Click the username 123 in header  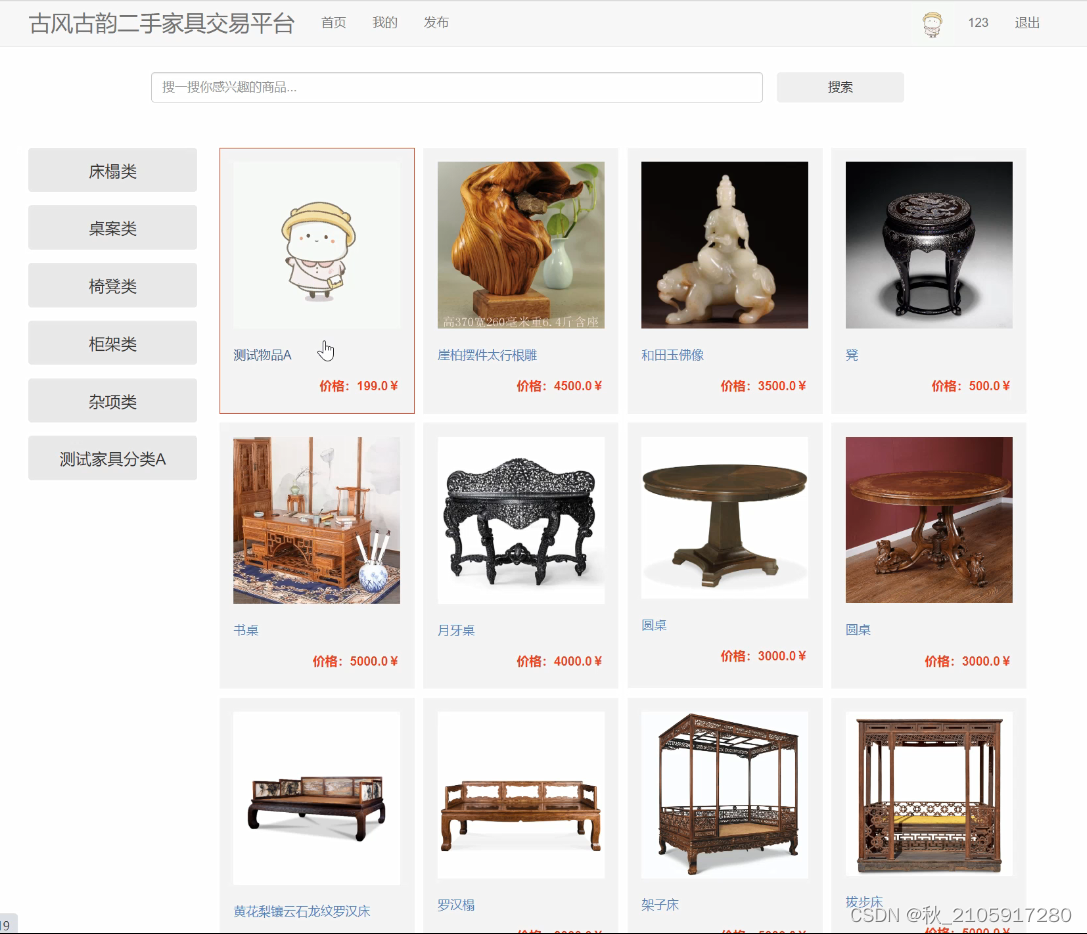tap(978, 23)
